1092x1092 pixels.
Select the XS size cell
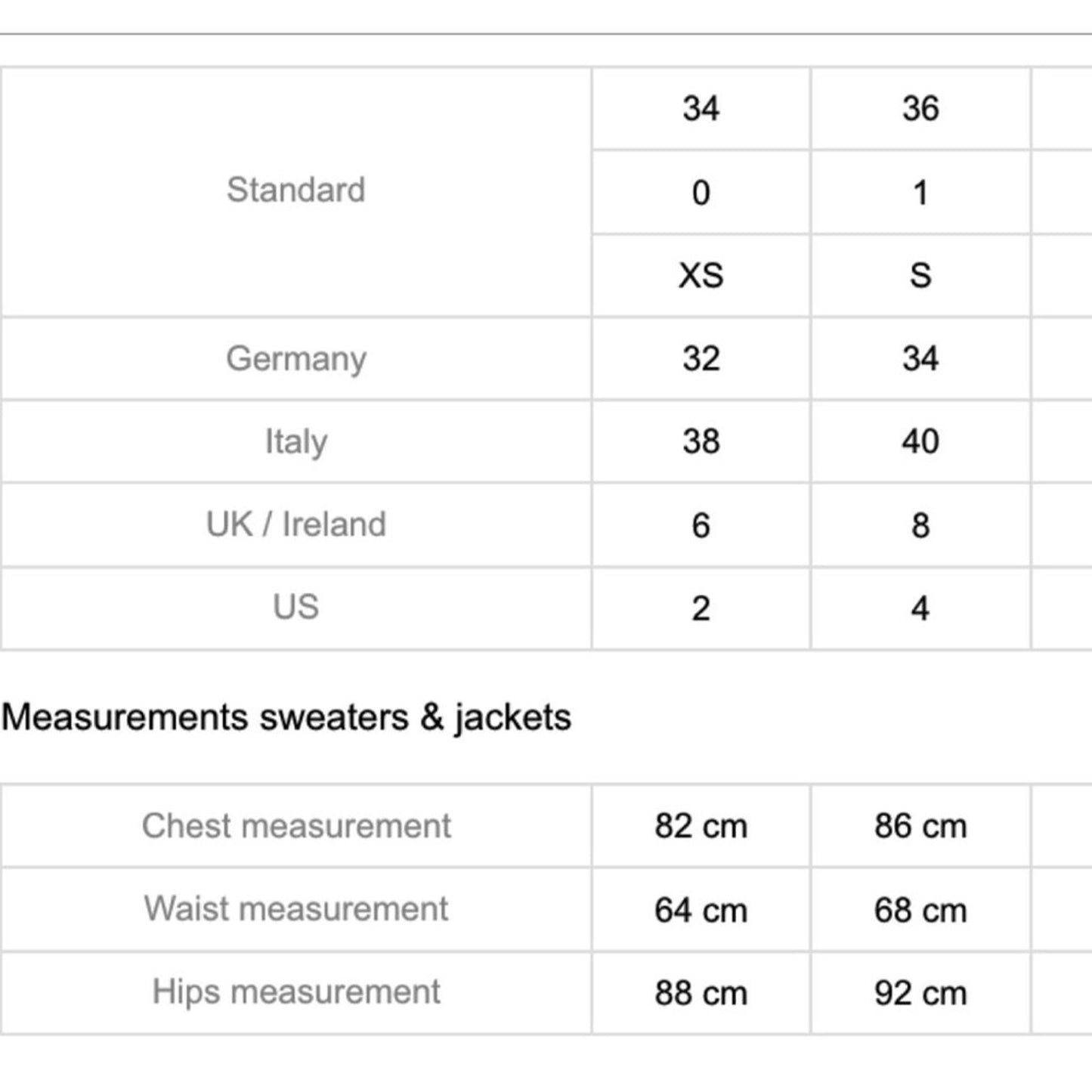click(x=701, y=275)
